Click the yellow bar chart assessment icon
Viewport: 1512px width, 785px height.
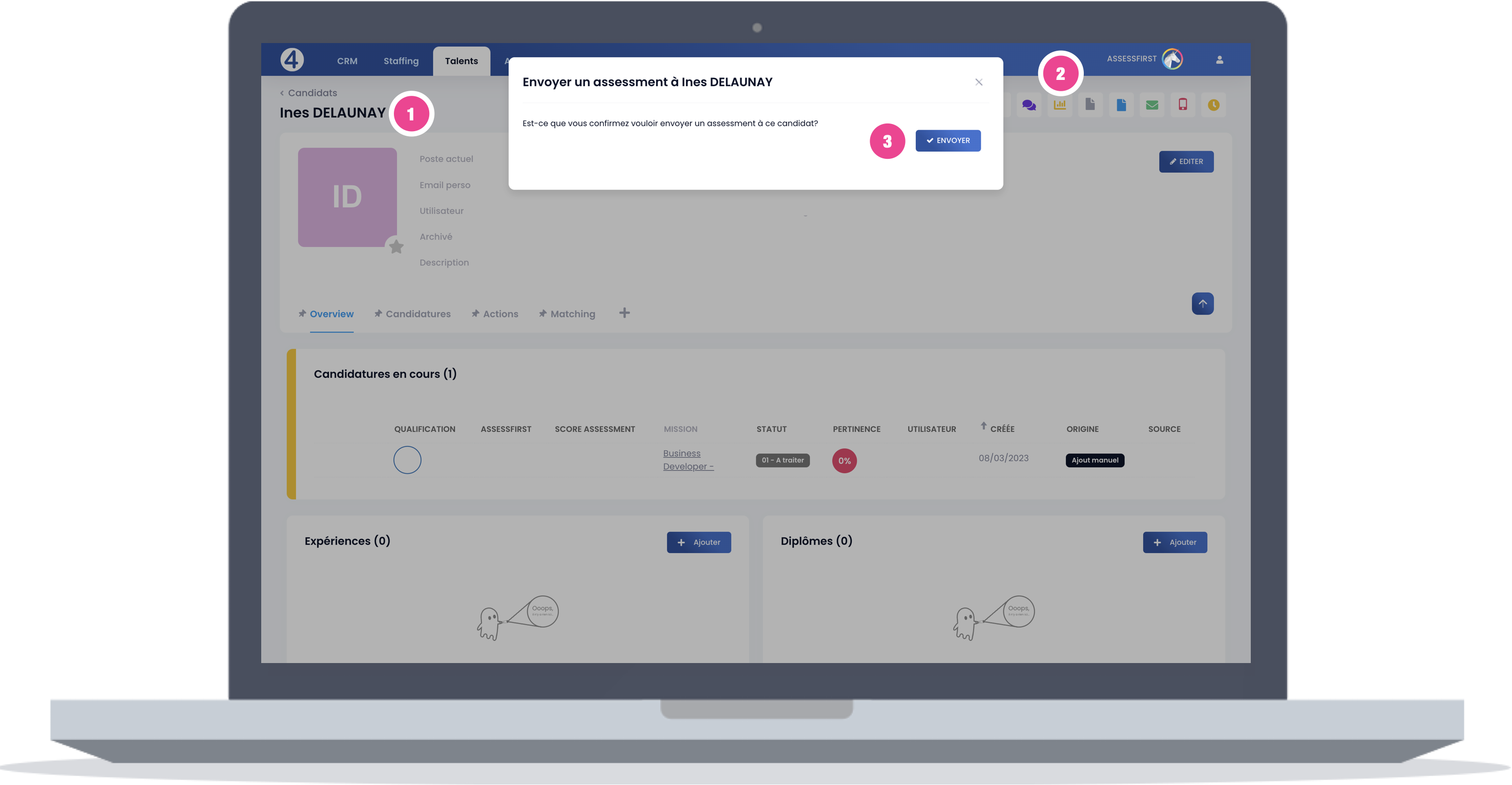(x=1059, y=105)
